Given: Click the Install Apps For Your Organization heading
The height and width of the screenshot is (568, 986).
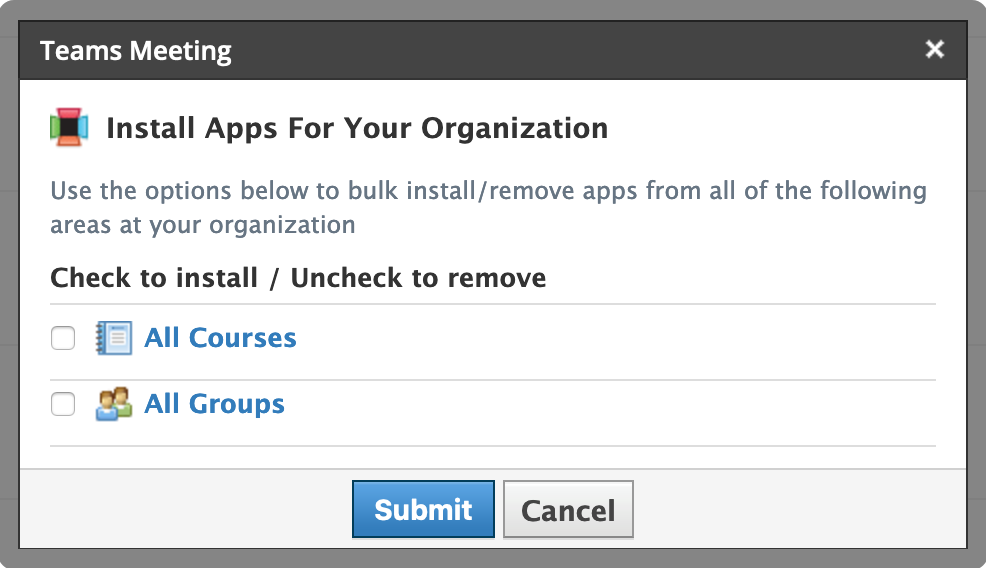Looking at the screenshot, I should point(357,129).
